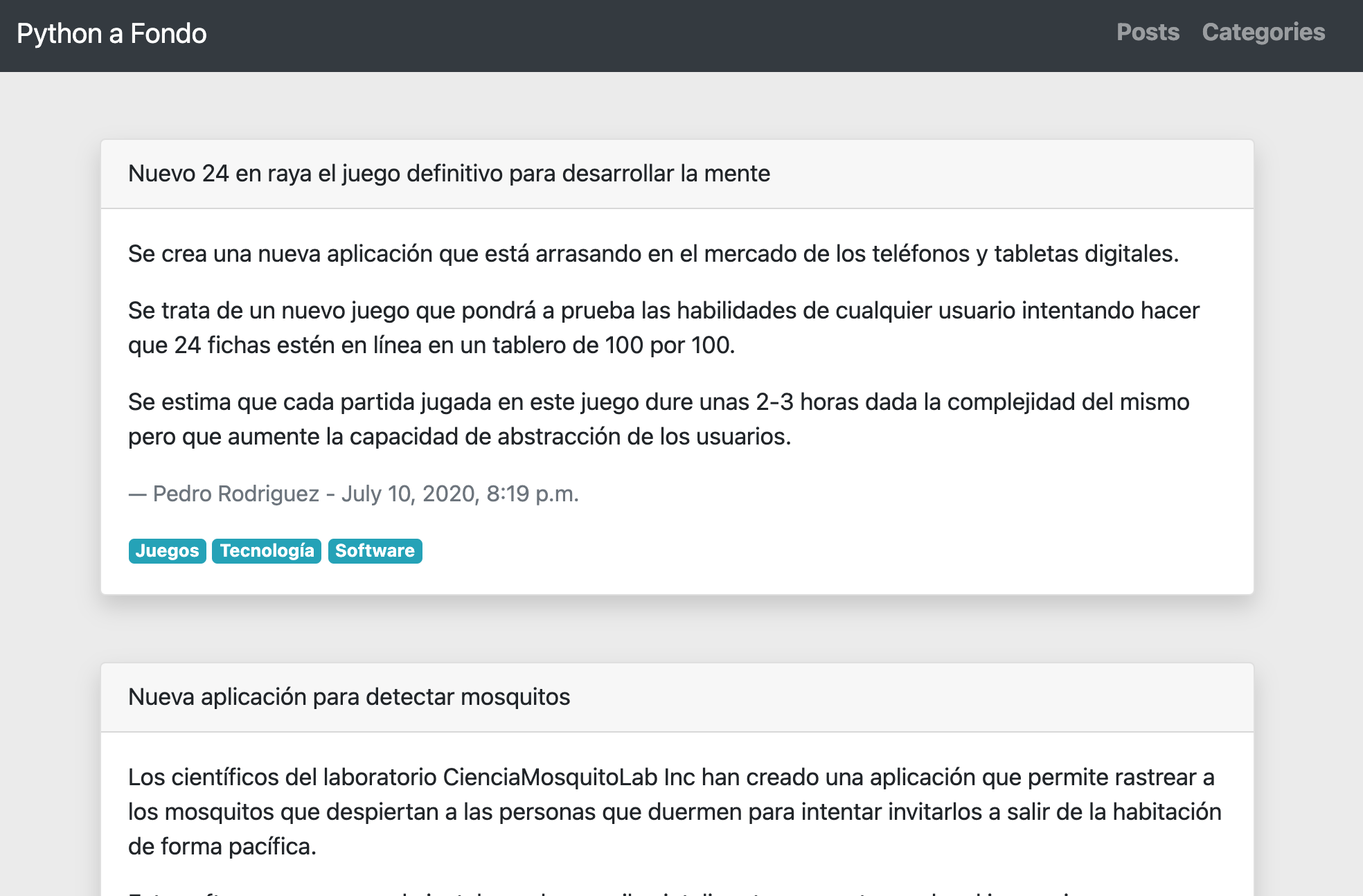
Task: Click the CienciaMosquitoLab Inc text in second post
Action: point(564,776)
